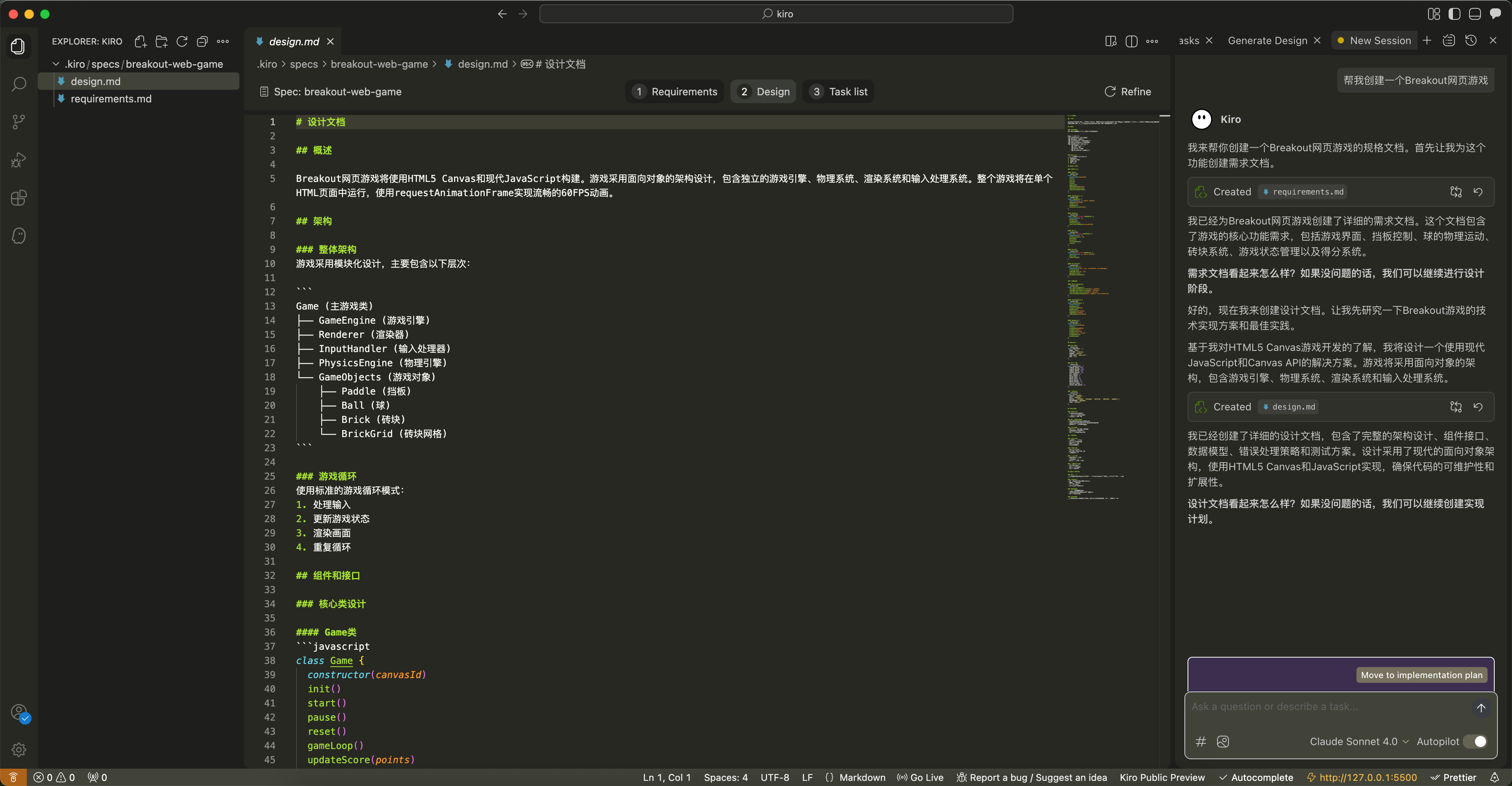The height and width of the screenshot is (786, 1512).
Task: Open the Explorer view in activity bar
Action: coord(19,46)
